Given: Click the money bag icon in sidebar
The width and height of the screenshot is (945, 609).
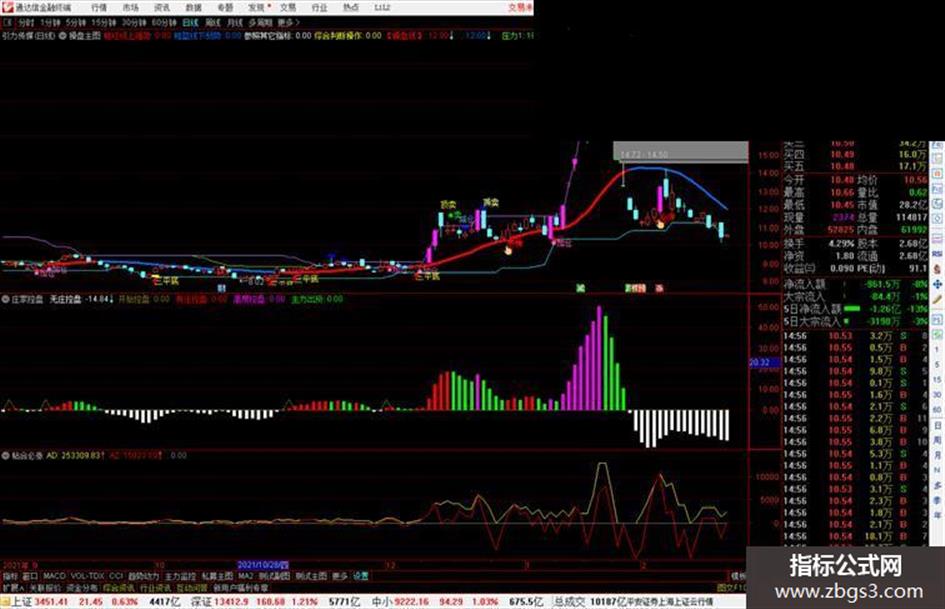Looking at the screenshot, I should click(937, 268).
